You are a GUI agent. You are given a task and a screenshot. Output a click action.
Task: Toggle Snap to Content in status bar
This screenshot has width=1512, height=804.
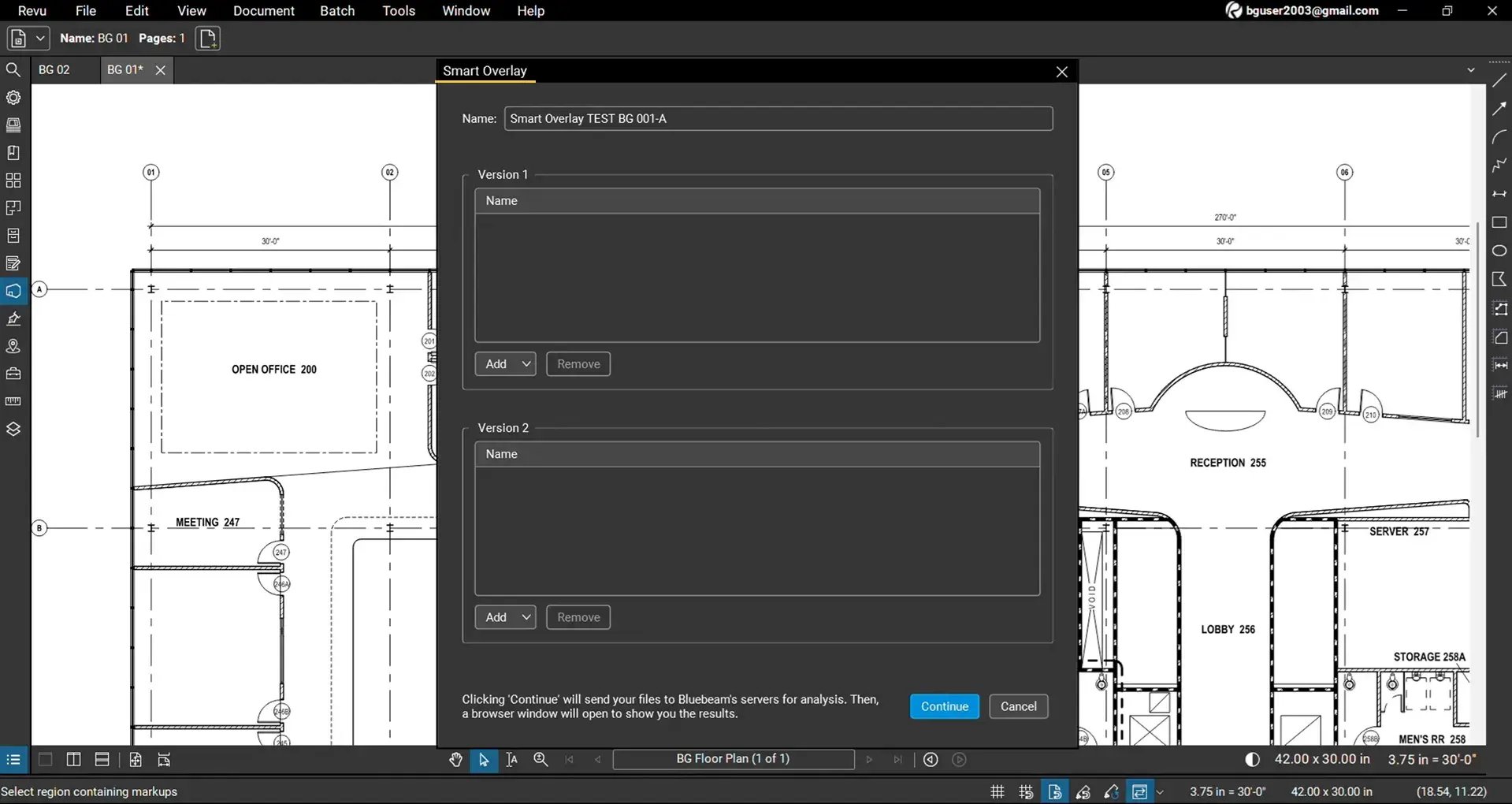[1054, 791]
